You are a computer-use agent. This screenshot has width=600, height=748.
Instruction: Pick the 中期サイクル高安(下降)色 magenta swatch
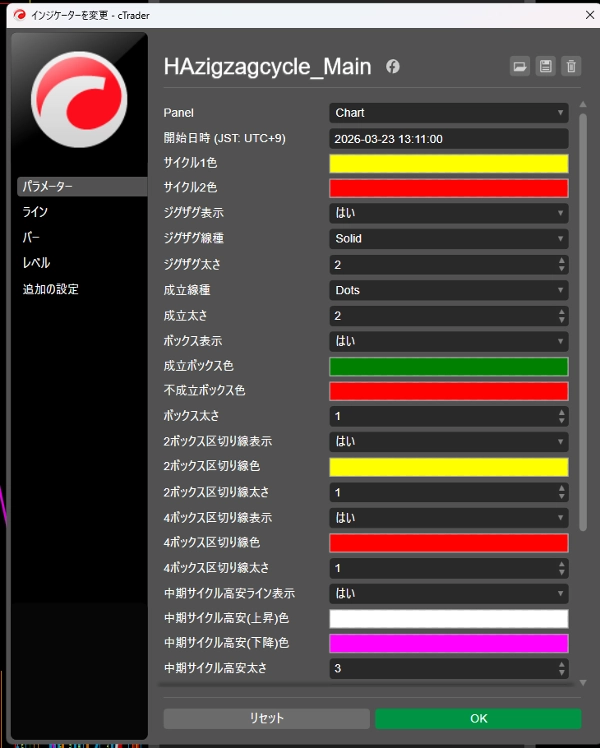click(449, 643)
